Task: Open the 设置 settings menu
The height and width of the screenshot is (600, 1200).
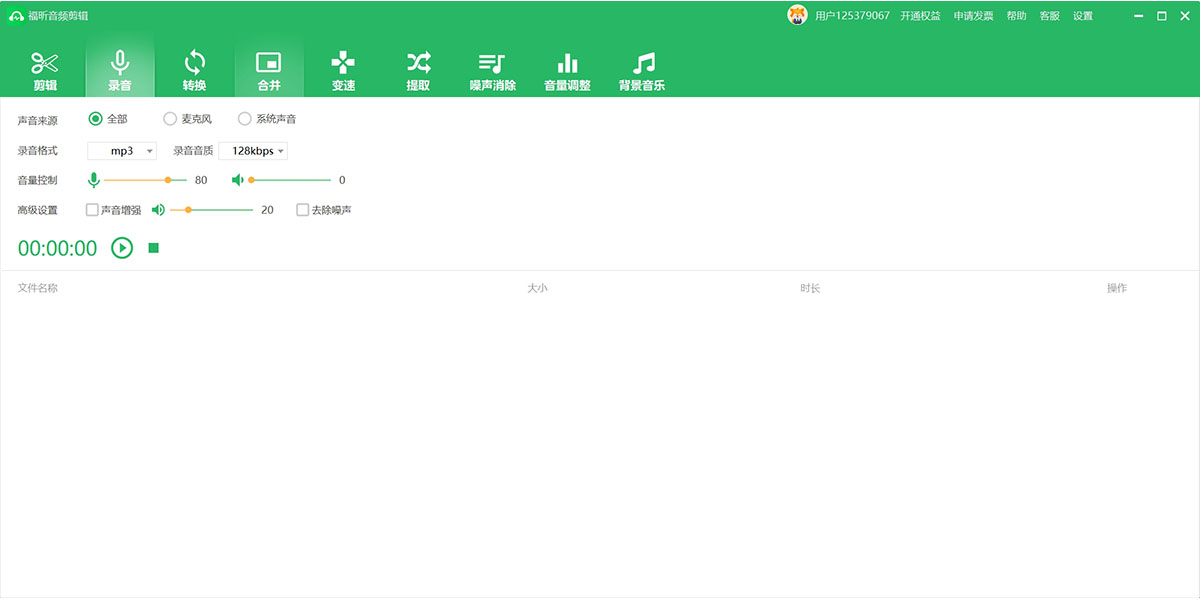Action: tap(1083, 16)
